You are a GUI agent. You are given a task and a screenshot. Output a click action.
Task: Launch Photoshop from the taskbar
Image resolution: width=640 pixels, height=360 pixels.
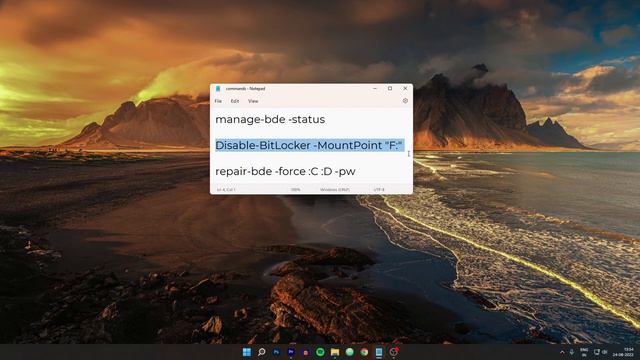[x=276, y=352]
